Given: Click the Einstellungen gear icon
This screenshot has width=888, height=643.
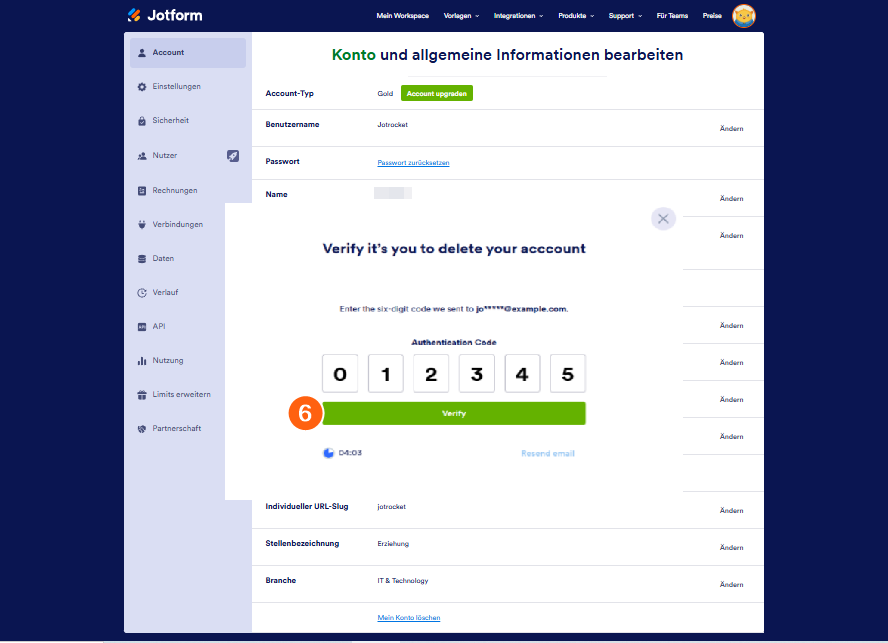Looking at the screenshot, I should coord(142,87).
